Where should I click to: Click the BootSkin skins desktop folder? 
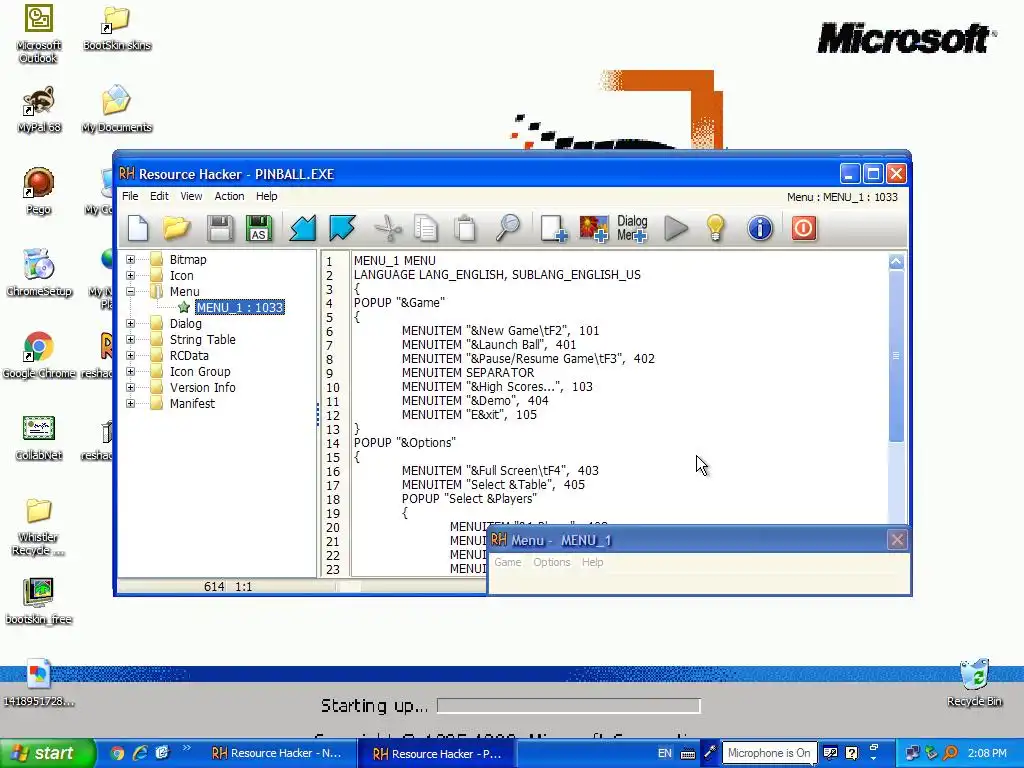click(117, 29)
